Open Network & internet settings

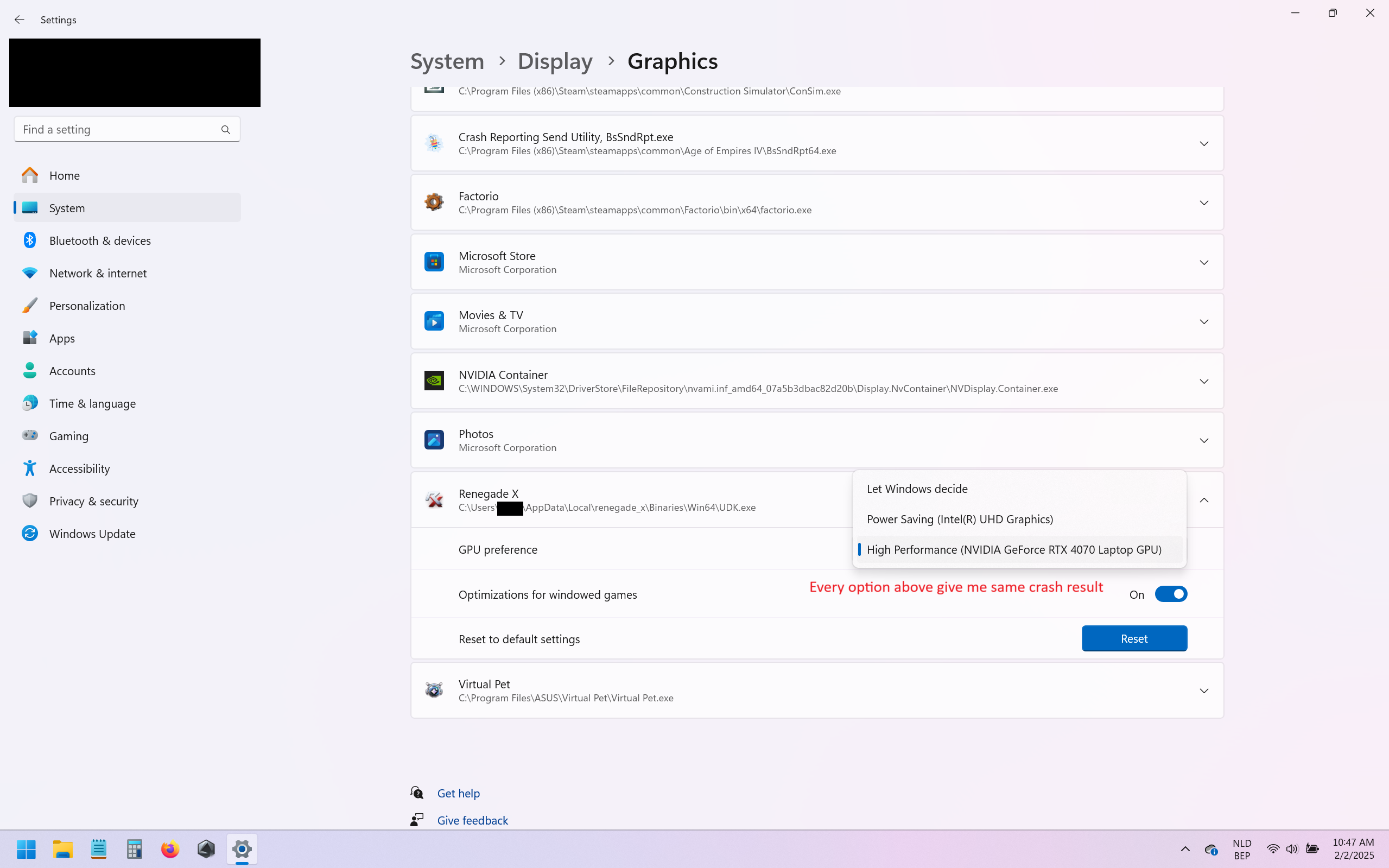tap(127, 273)
